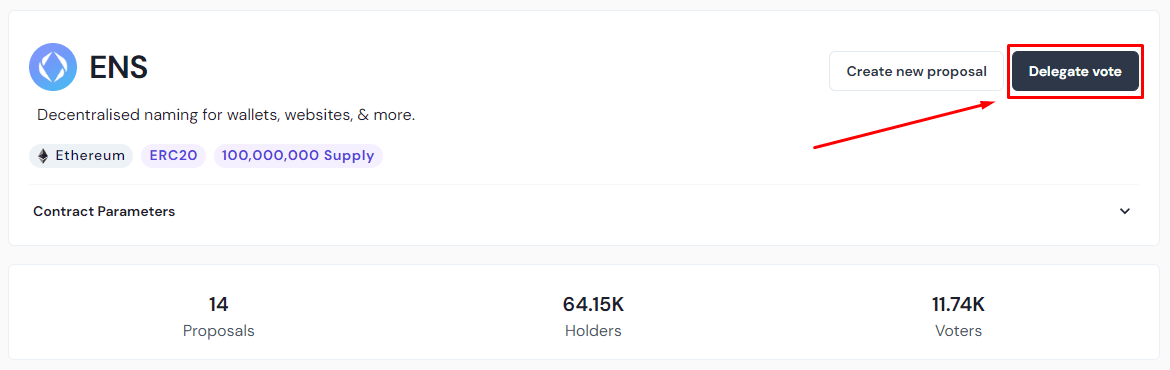Expand Contract Parameters chevron arrow
The height and width of the screenshot is (370, 1170).
[x=1125, y=211]
